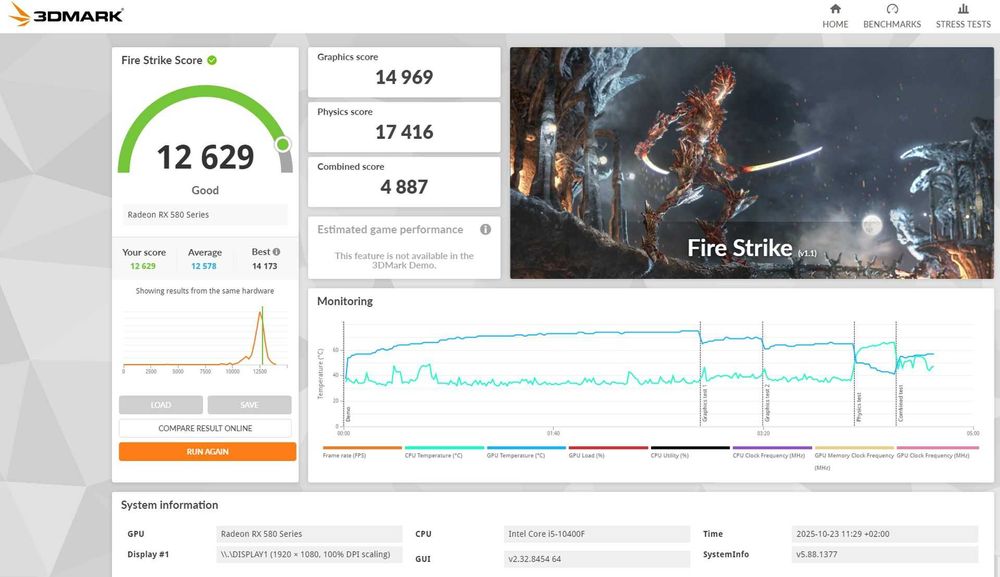This screenshot has height=577, width=1000.
Task: Click Physics test marker in chart
Action: click(x=859, y=407)
